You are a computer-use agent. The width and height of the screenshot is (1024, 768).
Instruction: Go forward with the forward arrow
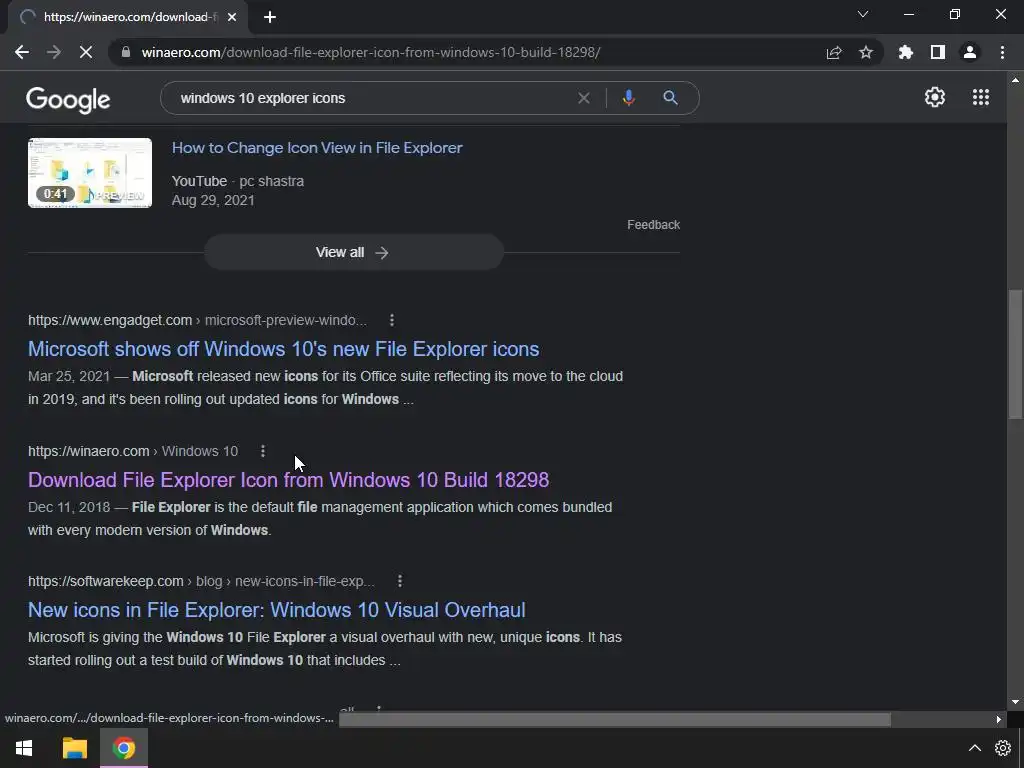coord(54,52)
